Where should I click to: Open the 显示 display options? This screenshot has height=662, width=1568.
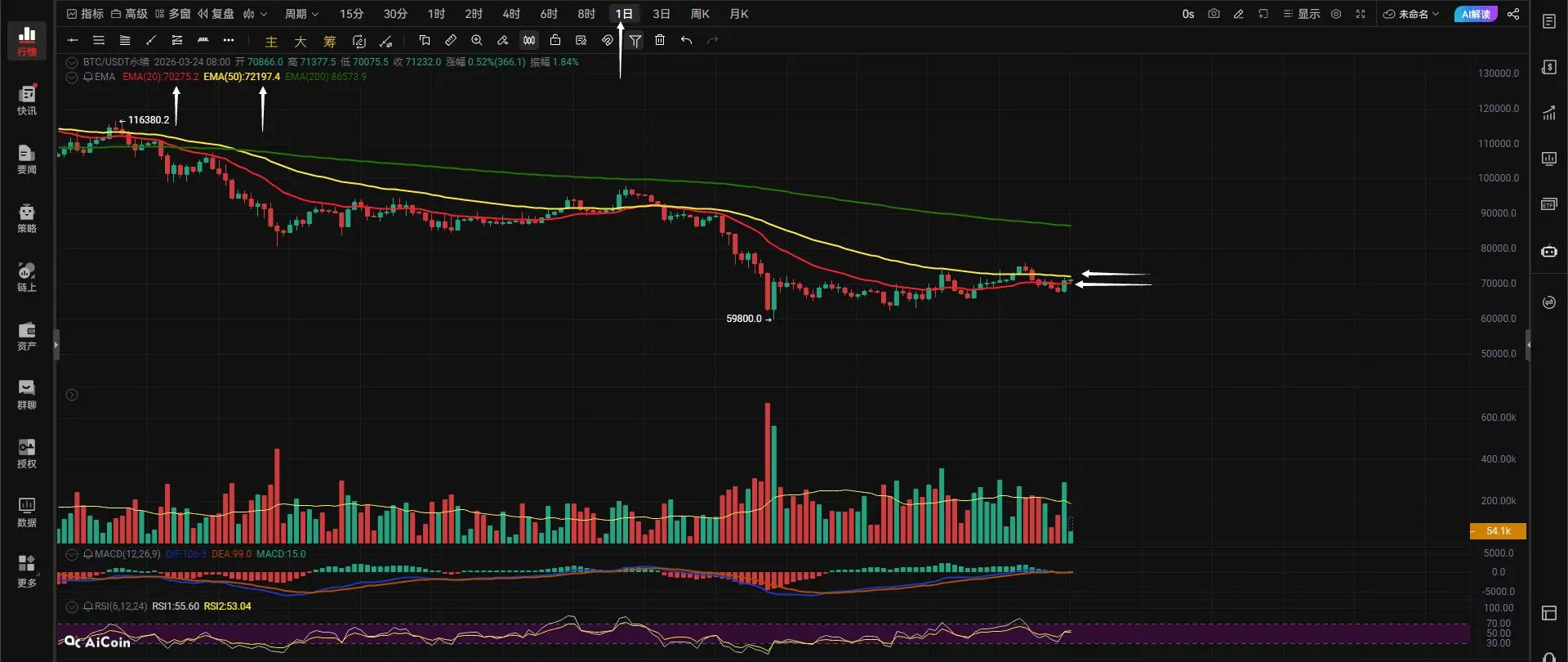(x=1302, y=14)
